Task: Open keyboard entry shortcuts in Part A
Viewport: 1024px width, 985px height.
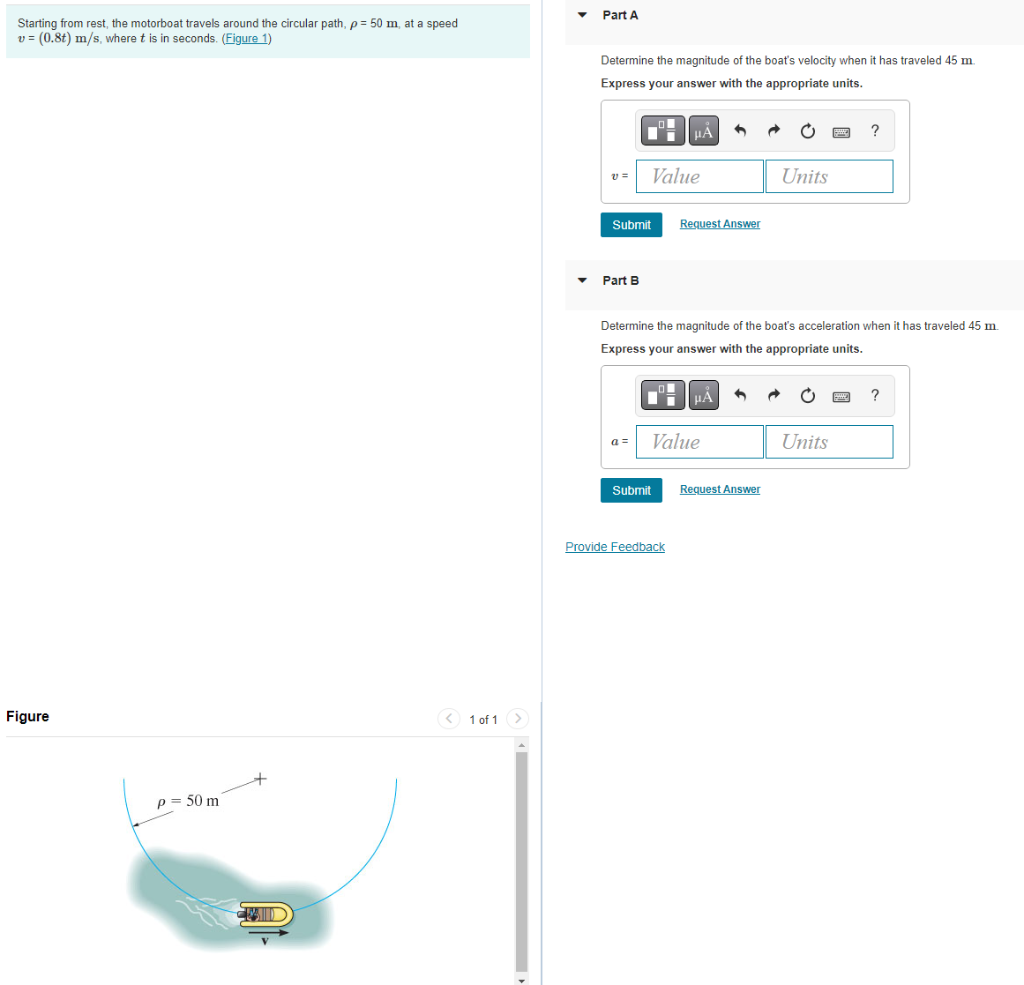Action: coord(841,131)
